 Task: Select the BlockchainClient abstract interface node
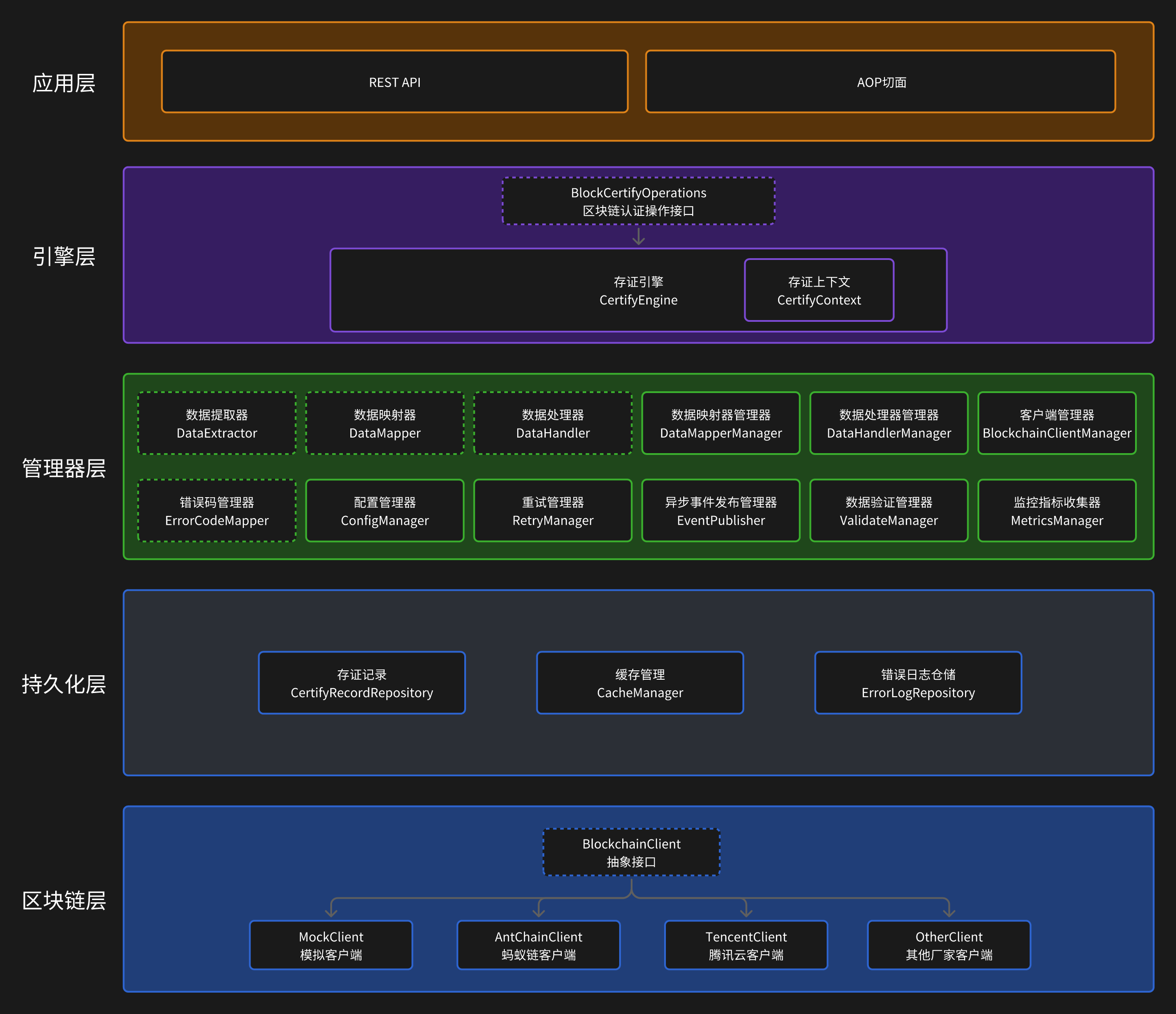(x=631, y=852)
